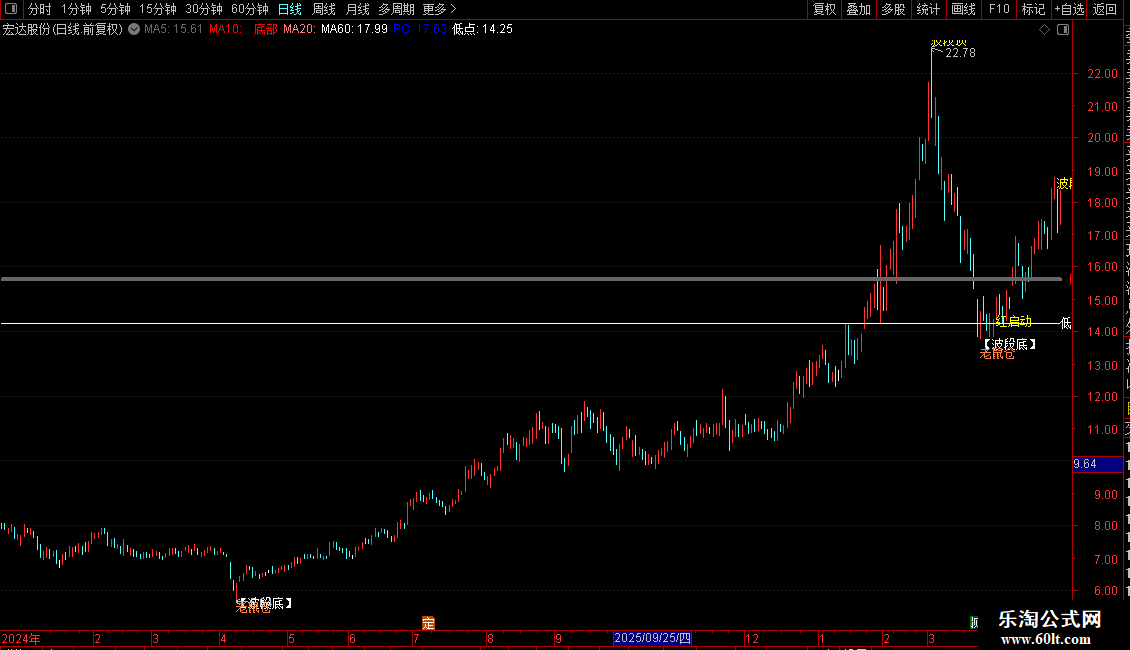The image size is (1130, 650).
Task: Select the 日线 daily tab
Action: [x=290, y=9]
